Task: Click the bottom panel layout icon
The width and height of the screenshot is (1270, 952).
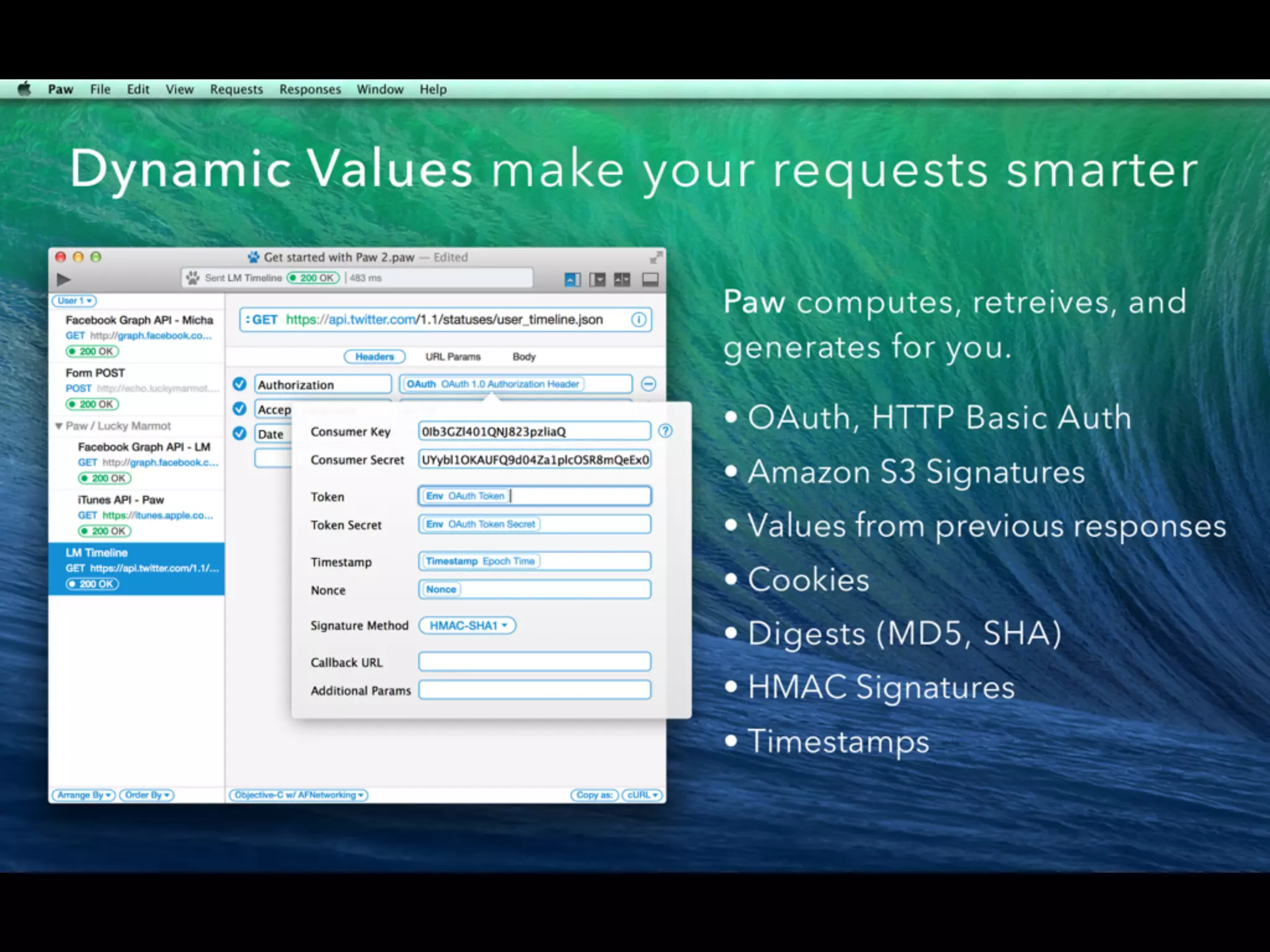Action: tap(650, 280)
